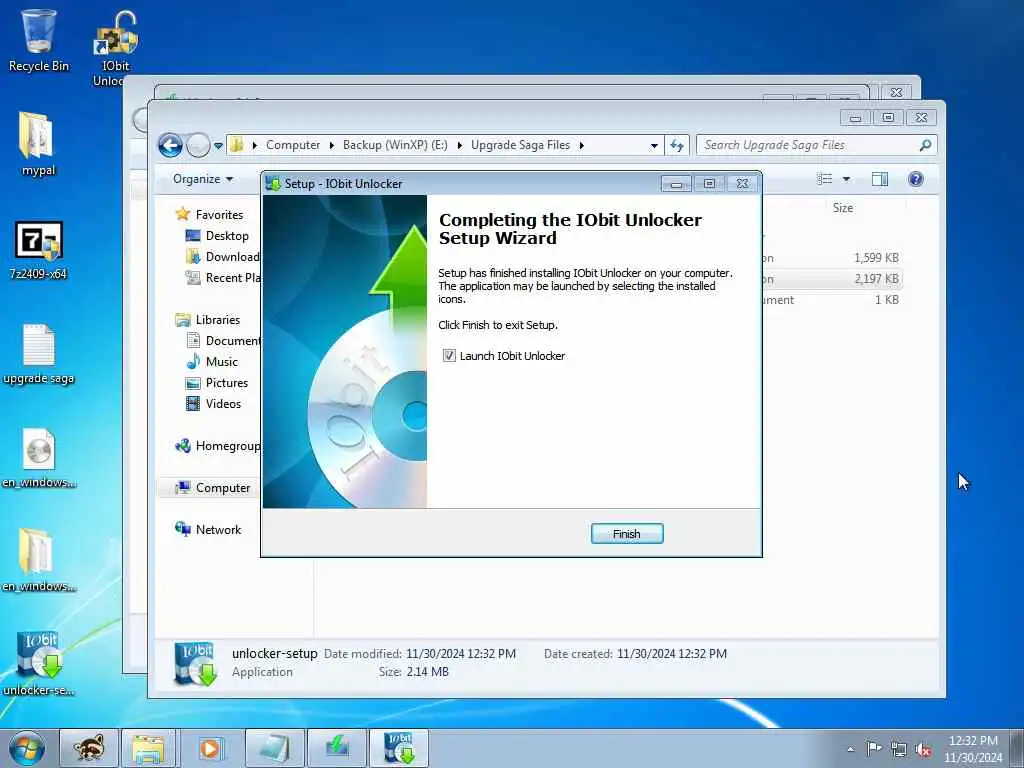Click the search magnifier icon
Image resolution: width=1024 pixels, height=768 pixels.
(x=925, y=145)
